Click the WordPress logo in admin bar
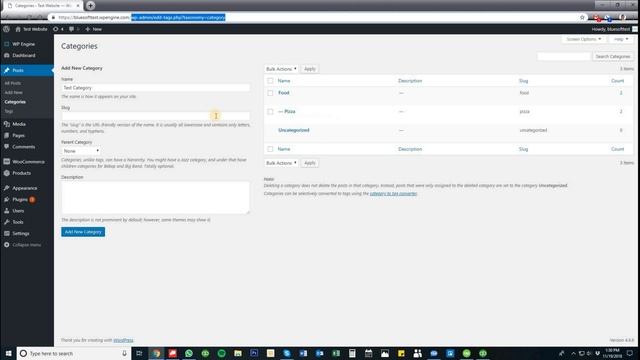The height and width of the screenshot is (360, 640). [x=6, y=29]
